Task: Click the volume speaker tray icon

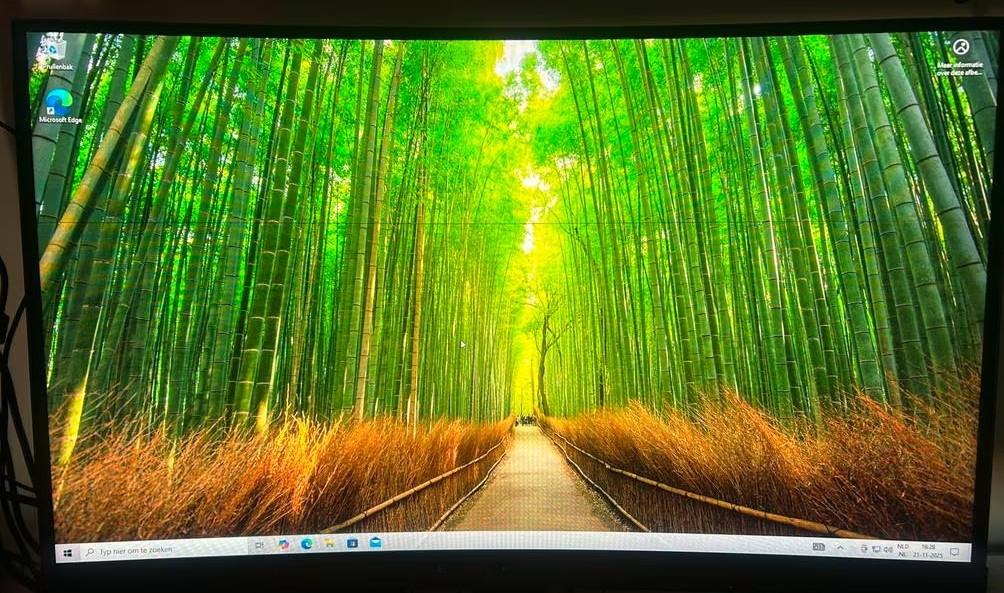Action: tap(889, 549)
